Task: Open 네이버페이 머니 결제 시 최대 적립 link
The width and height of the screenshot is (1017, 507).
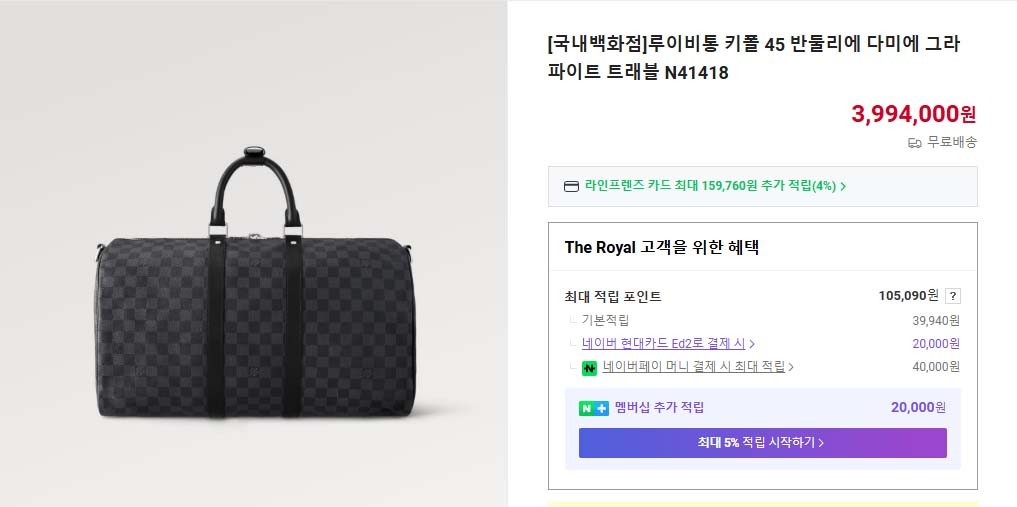Action: click(x=693, y=367)
